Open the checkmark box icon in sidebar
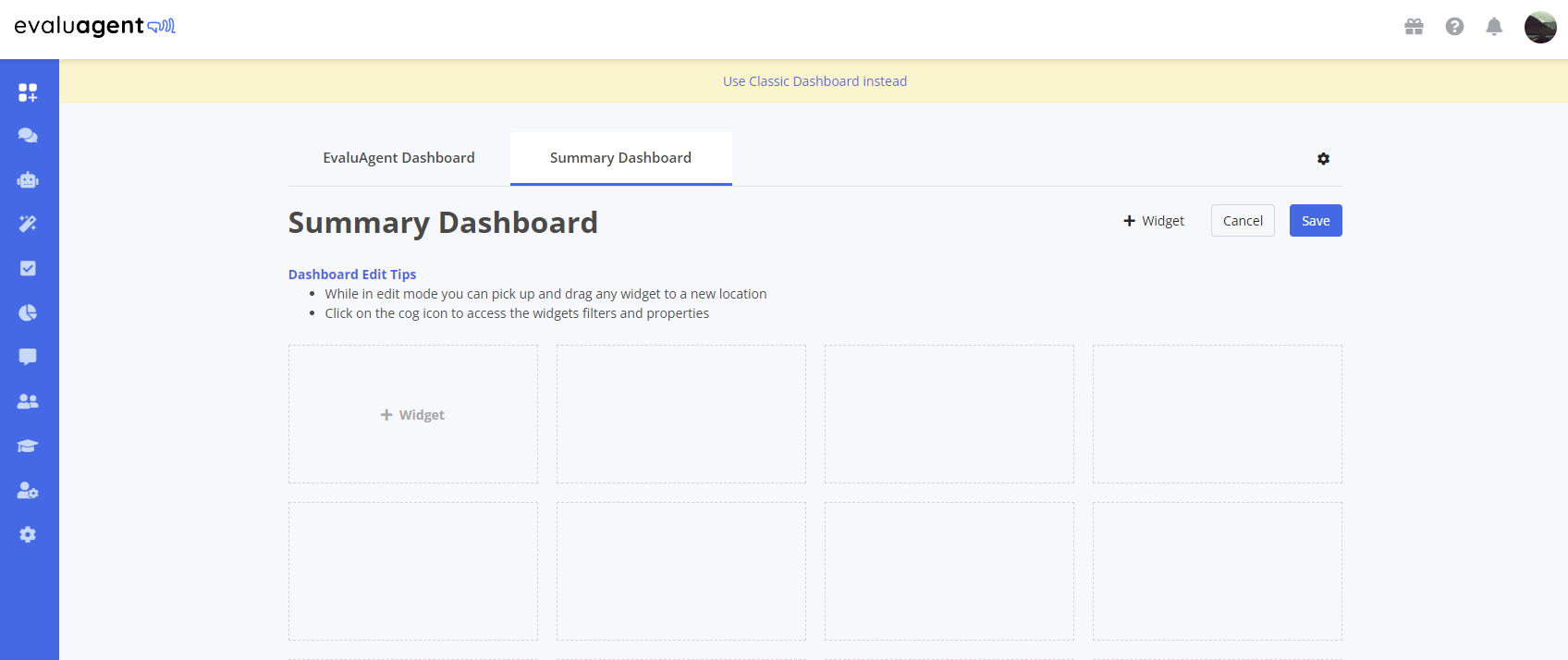 click(28, 268)
